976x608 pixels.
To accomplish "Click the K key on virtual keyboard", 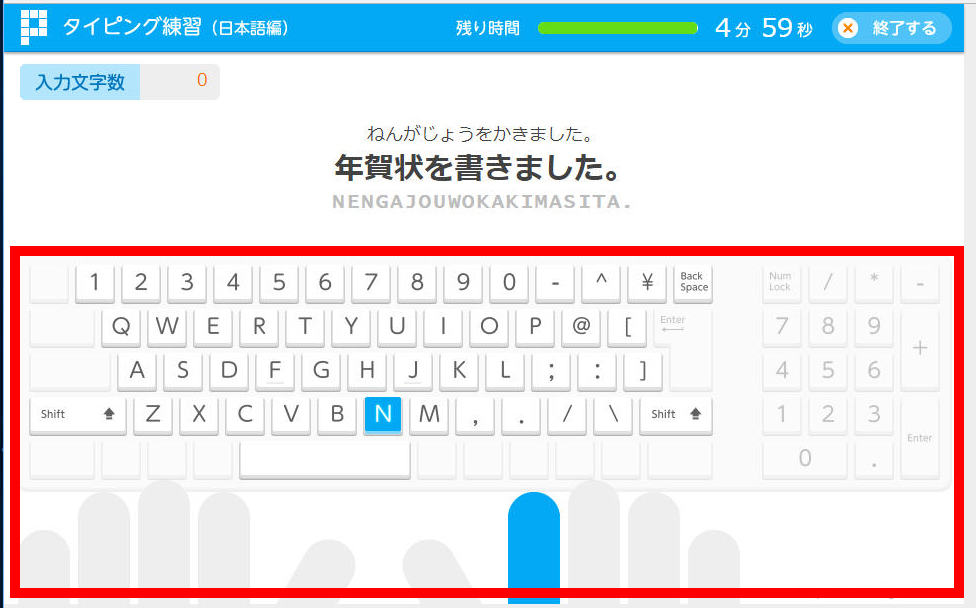I will click(x=459, y=371).
